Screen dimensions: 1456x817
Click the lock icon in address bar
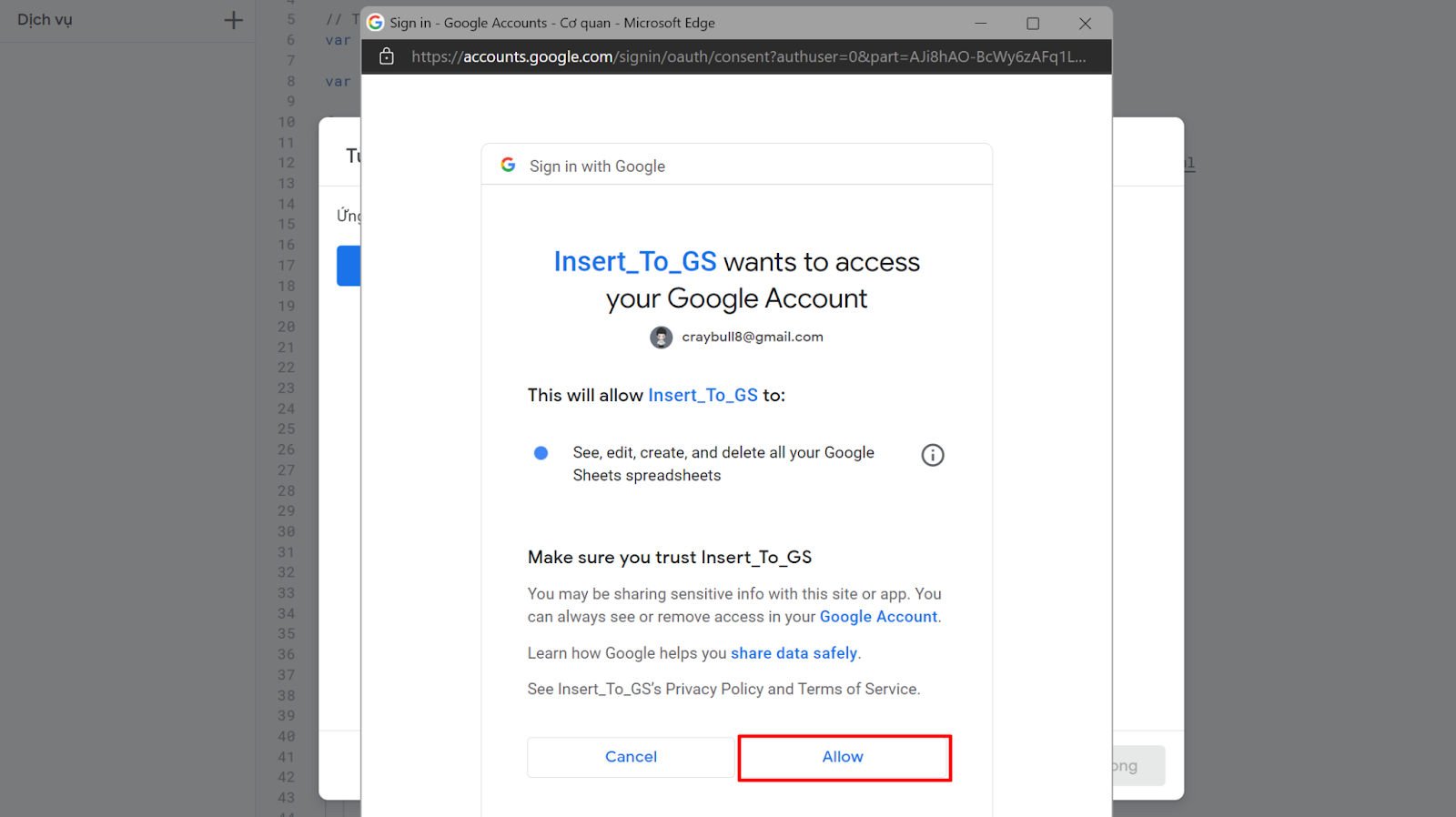[x=387, y=56]
